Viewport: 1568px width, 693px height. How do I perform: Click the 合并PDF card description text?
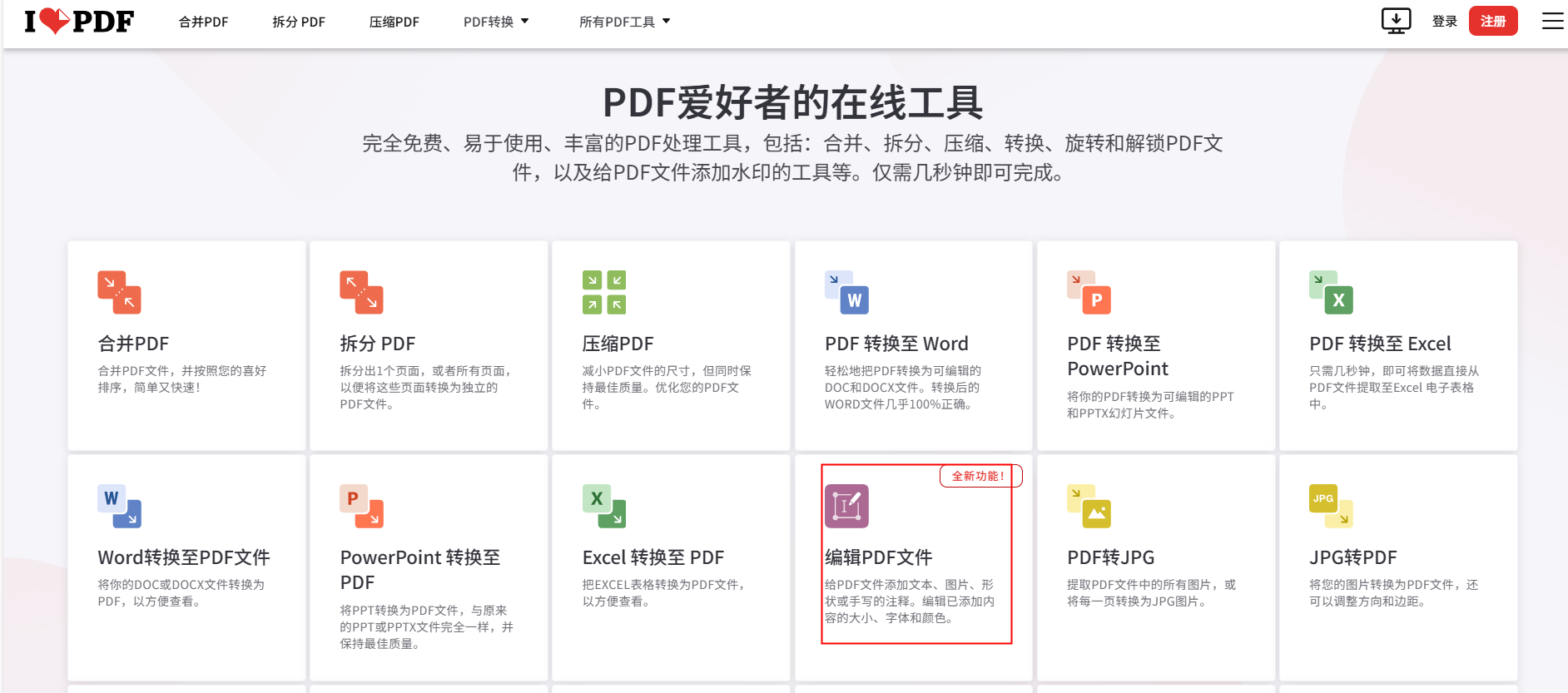point(182,379)
